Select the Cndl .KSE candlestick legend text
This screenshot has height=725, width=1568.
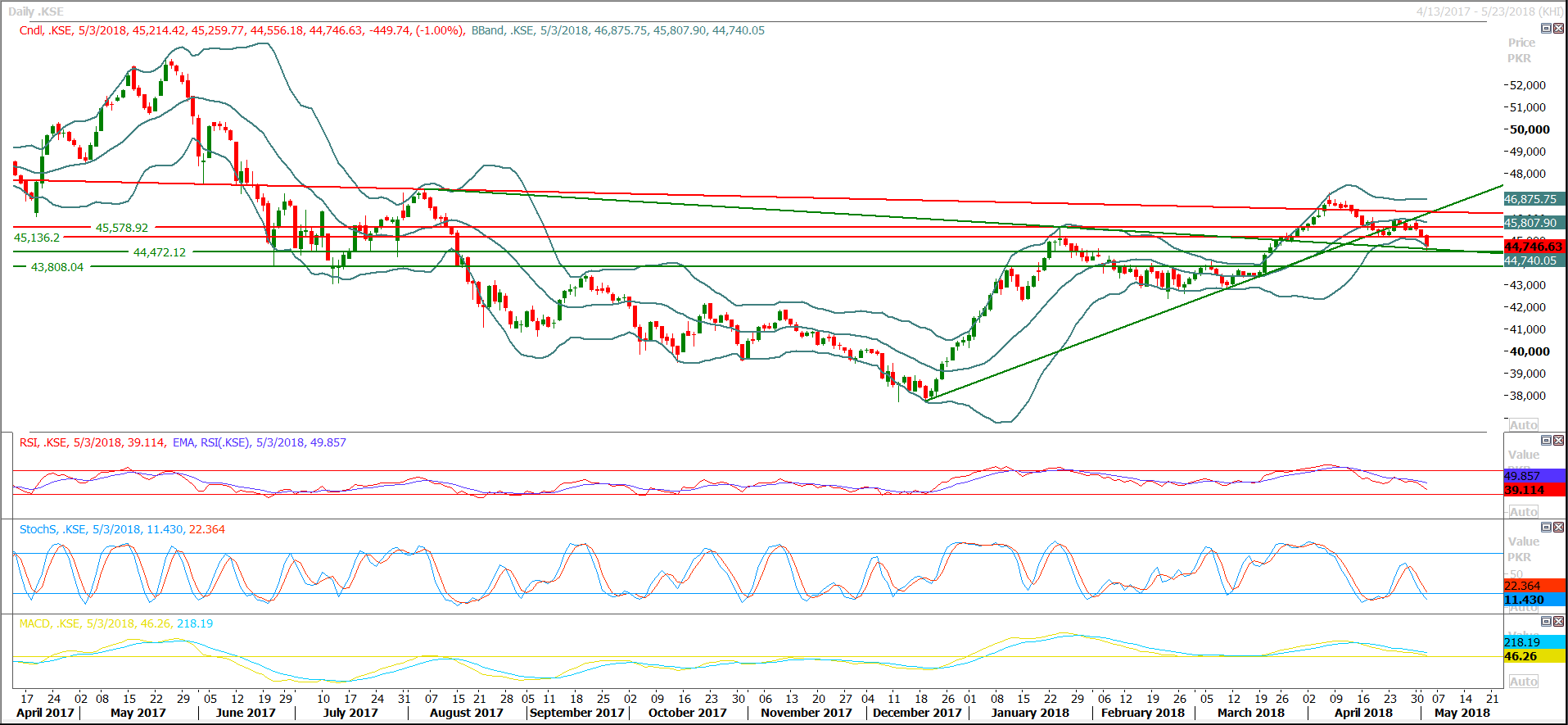pos(242,30)
